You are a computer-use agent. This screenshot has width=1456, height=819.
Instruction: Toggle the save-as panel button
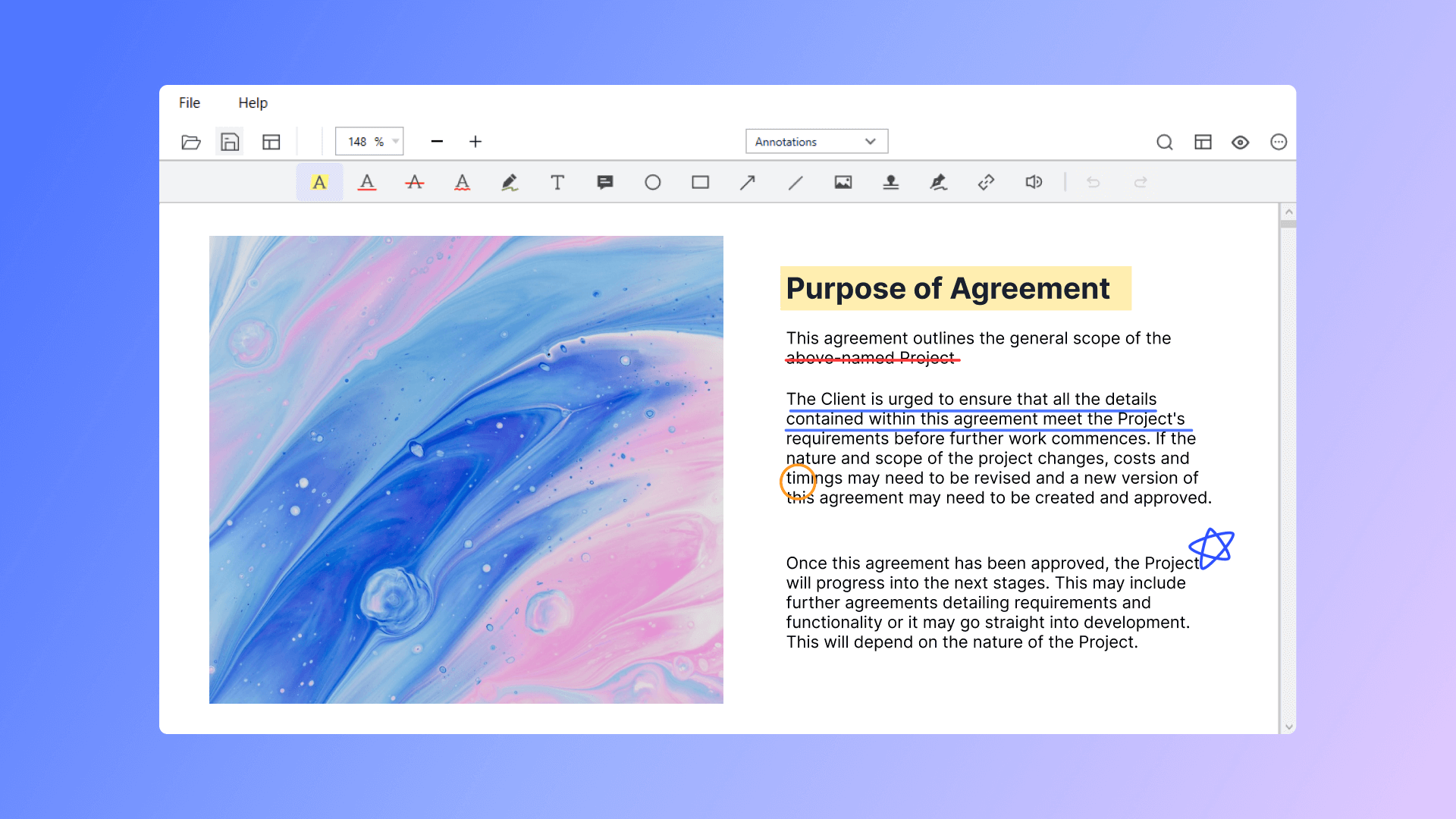pyautogui.click(x=230, y=142)
